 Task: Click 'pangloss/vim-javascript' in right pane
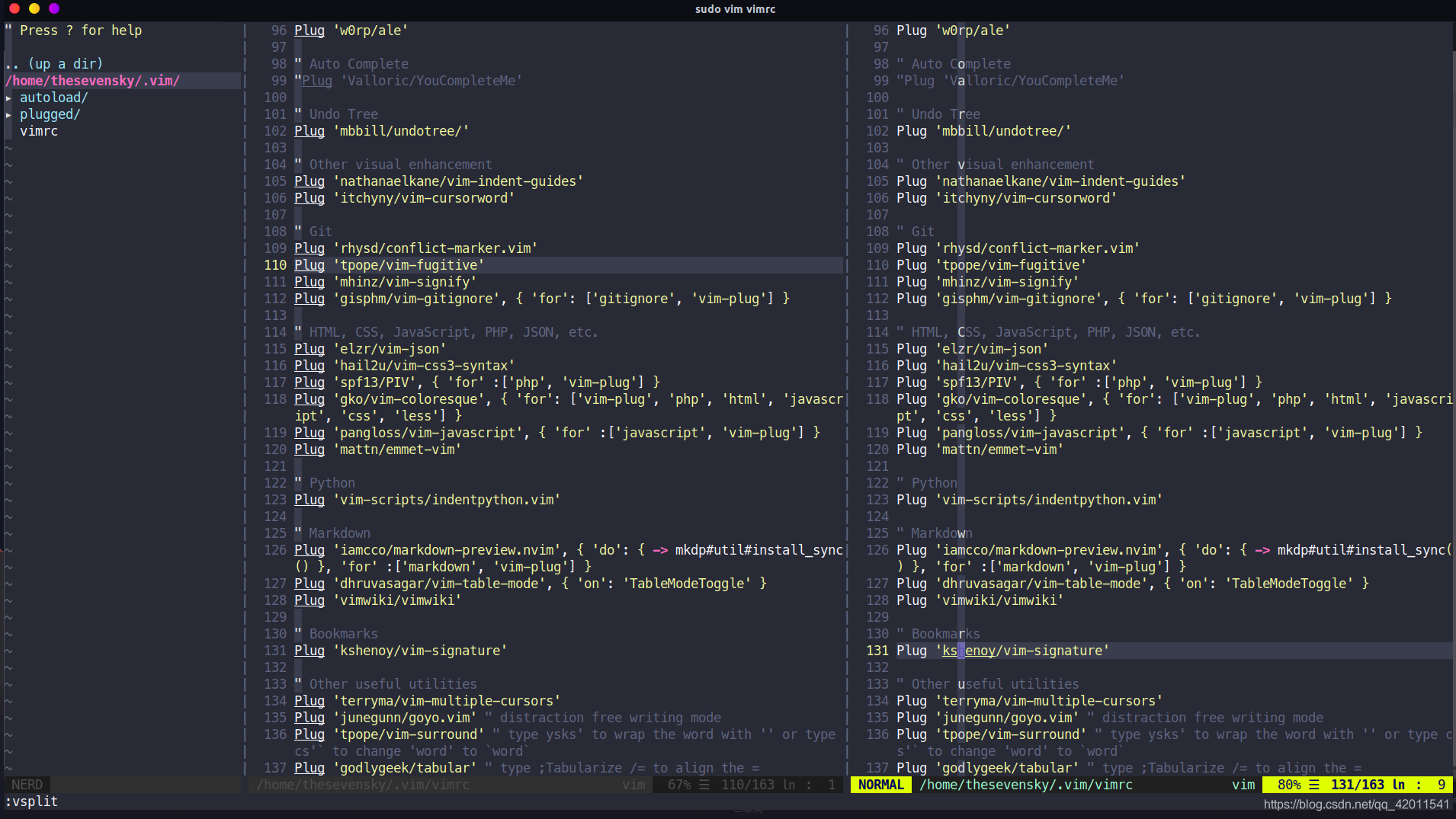(x=1030, y=433)
